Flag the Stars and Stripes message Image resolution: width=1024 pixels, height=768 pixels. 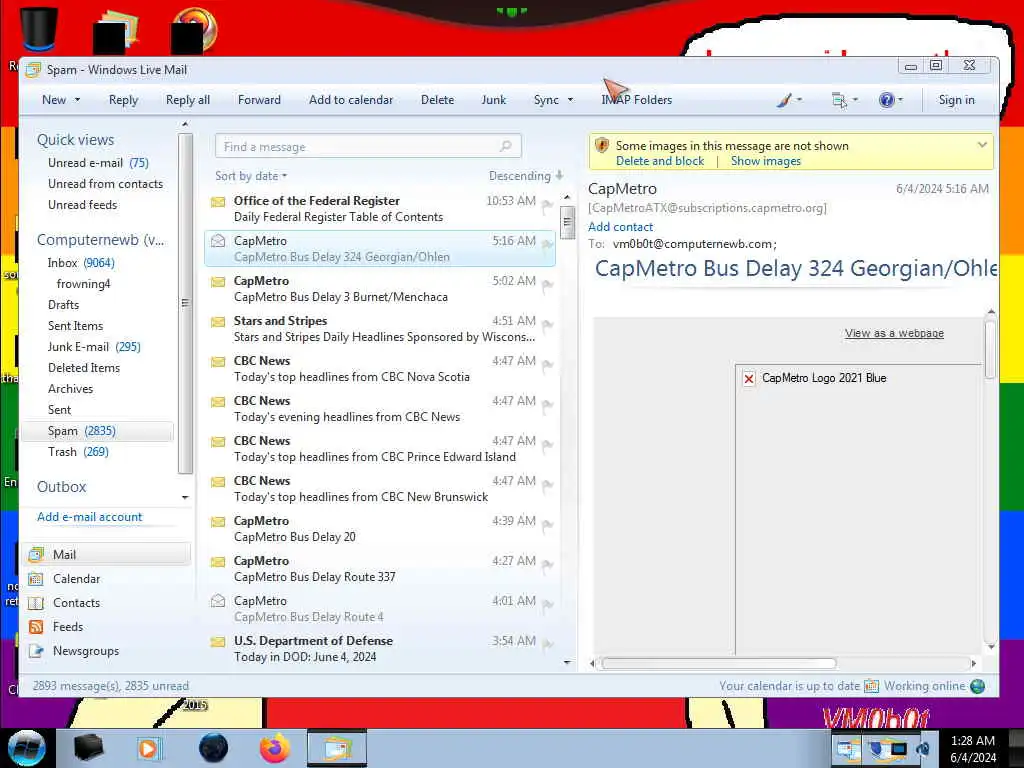click(x=548, y=325)
